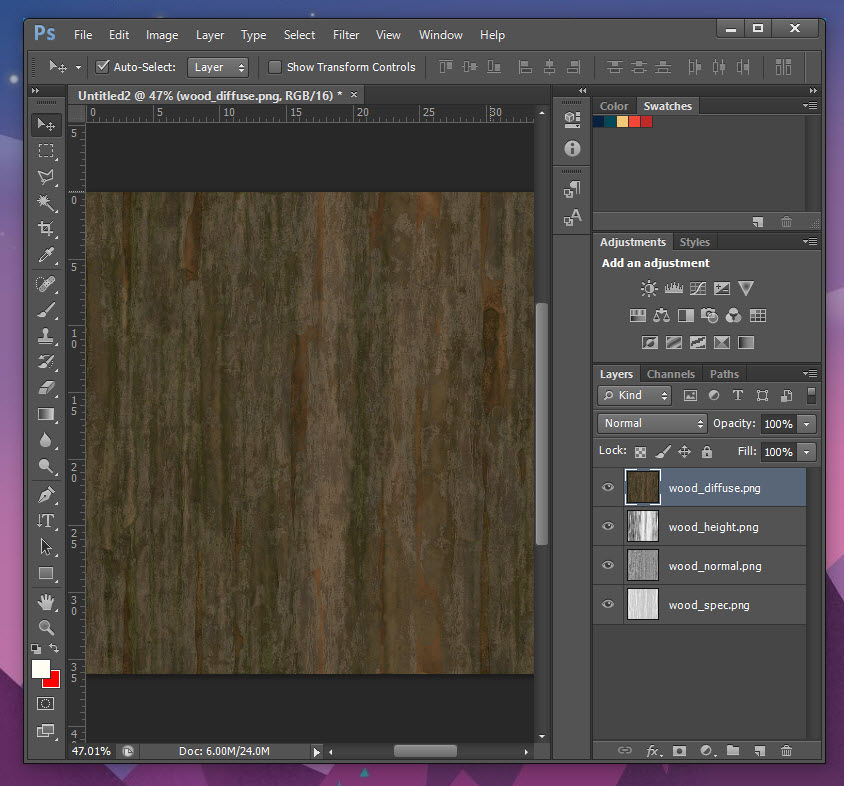Disable the Auto-Select checkbox
The height and width of the screenshot is (786, 844).
102,67
